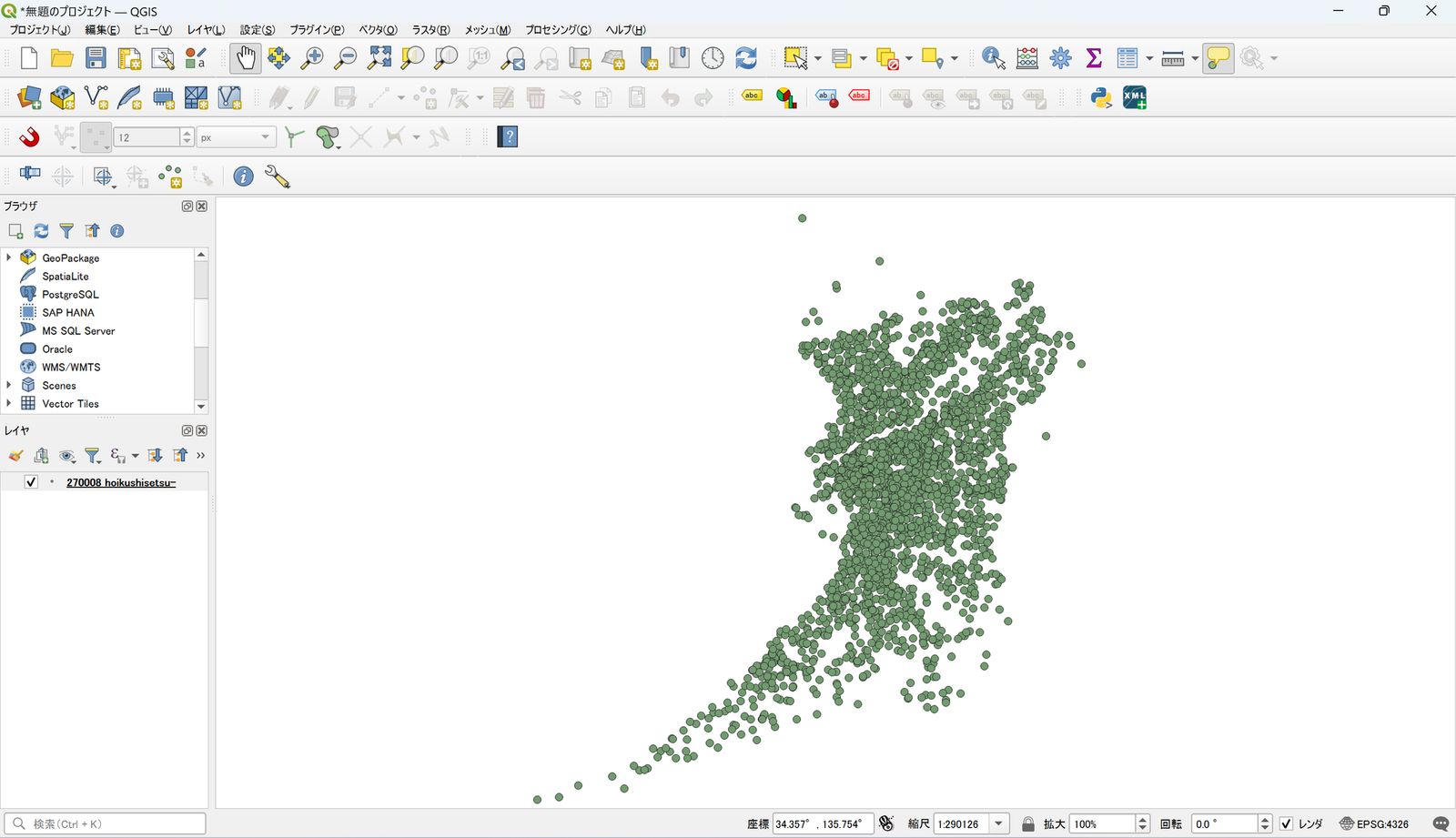Open a project with the folder icon
Viewport: 1456px width, 838px height.
tap(62, 58)
